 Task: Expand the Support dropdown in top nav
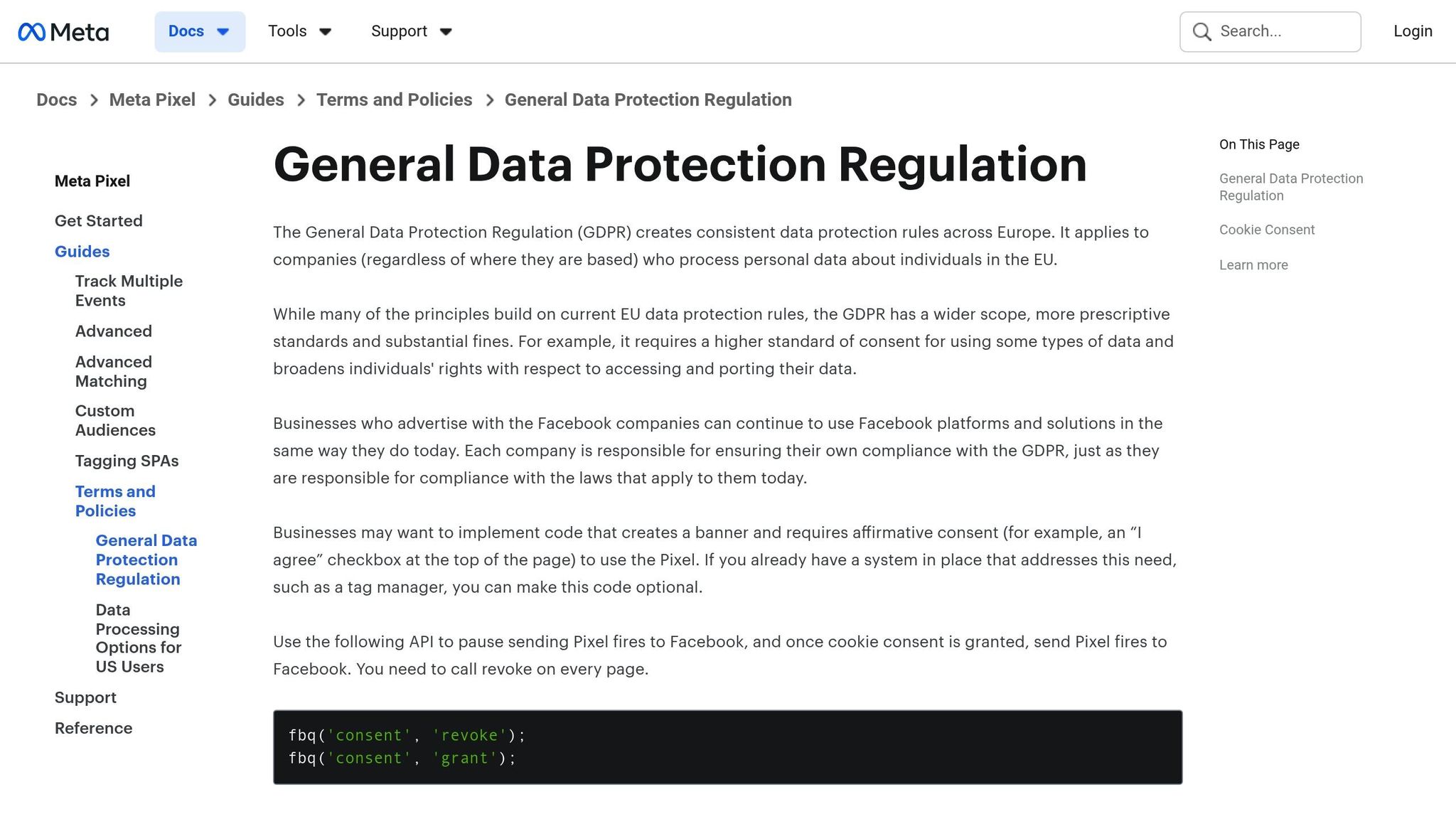[411, 31]
